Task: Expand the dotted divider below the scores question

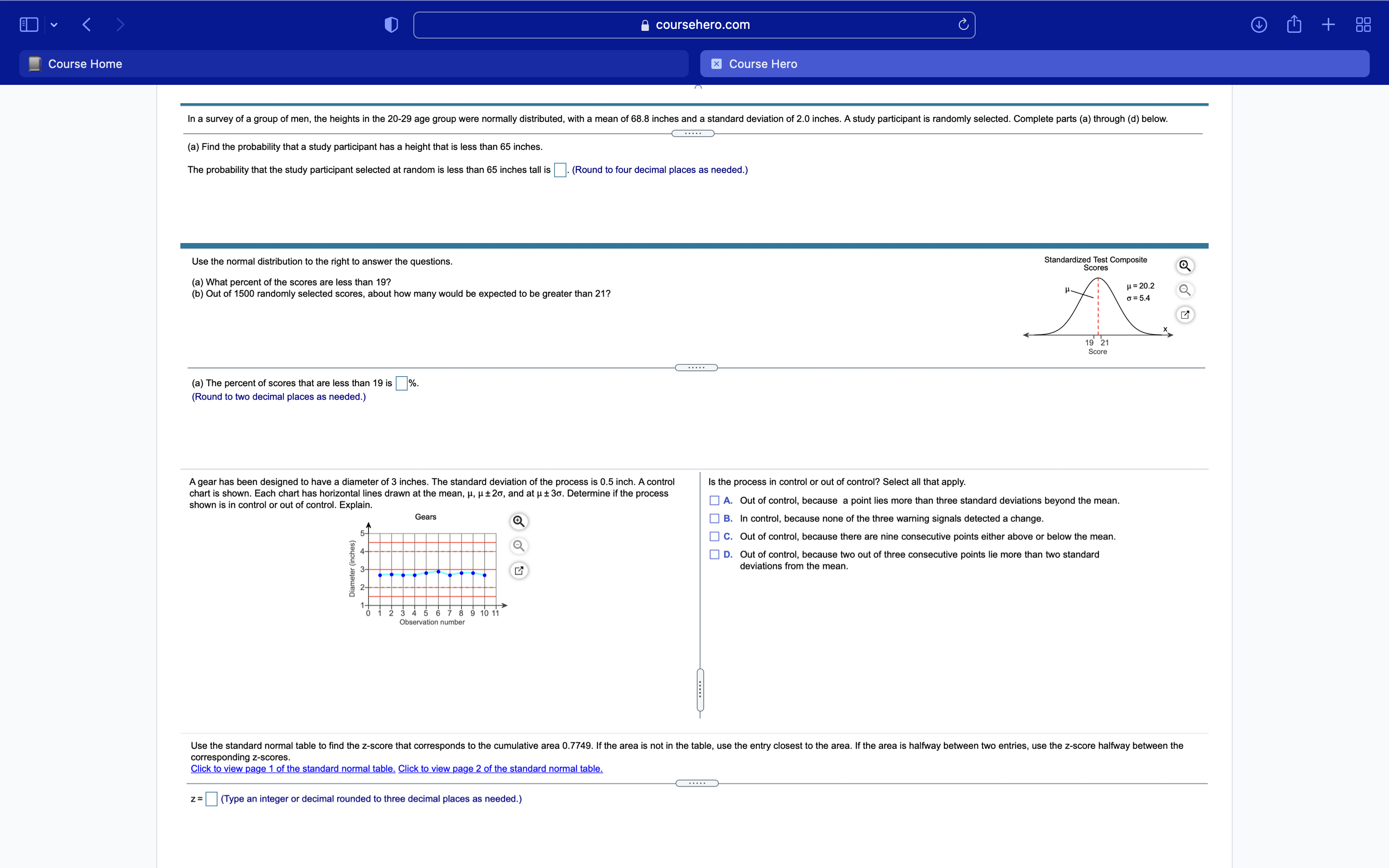Action: [695, 367]
